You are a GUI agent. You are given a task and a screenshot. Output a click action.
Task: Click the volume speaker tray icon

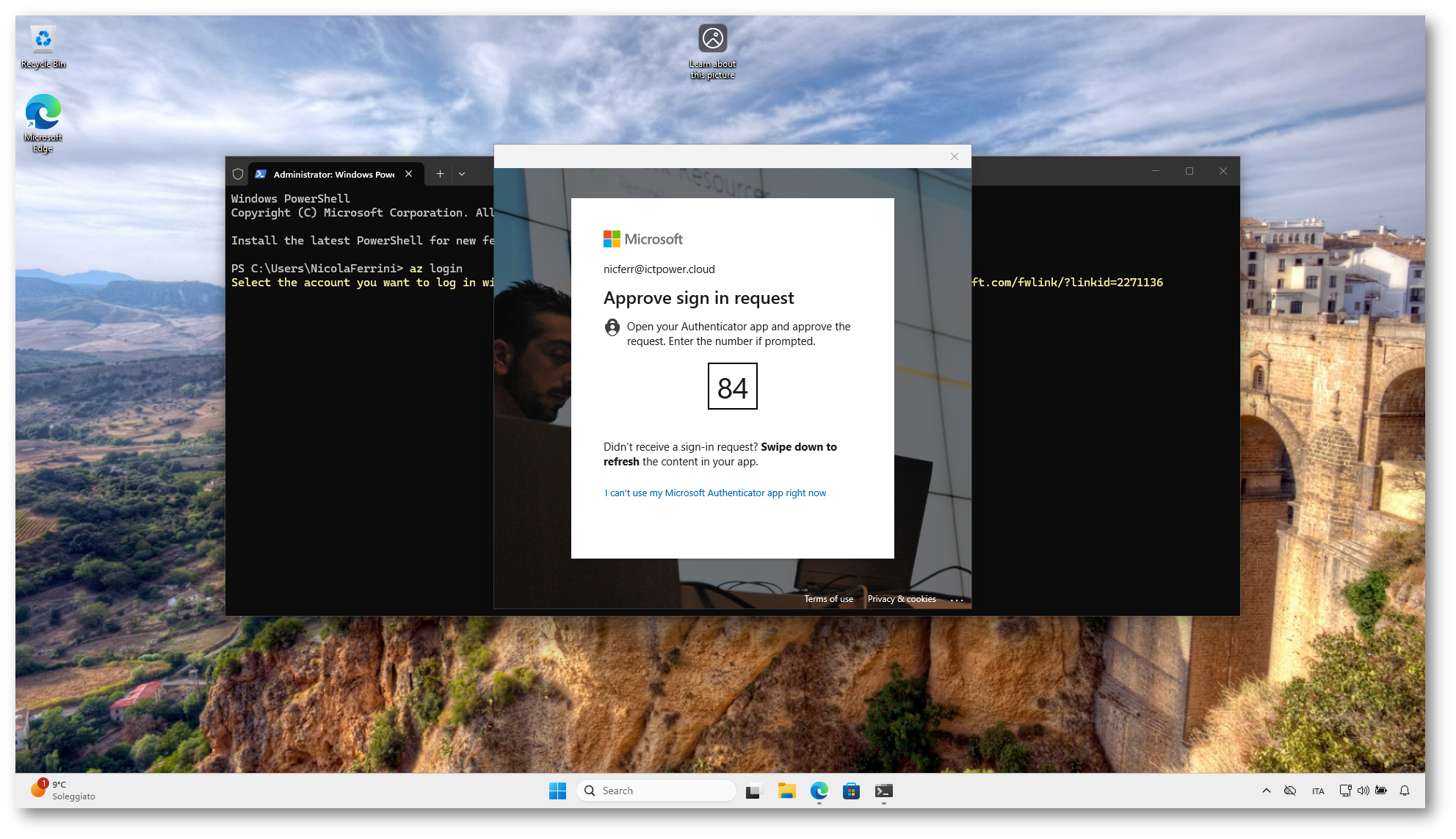[1363, 791]
